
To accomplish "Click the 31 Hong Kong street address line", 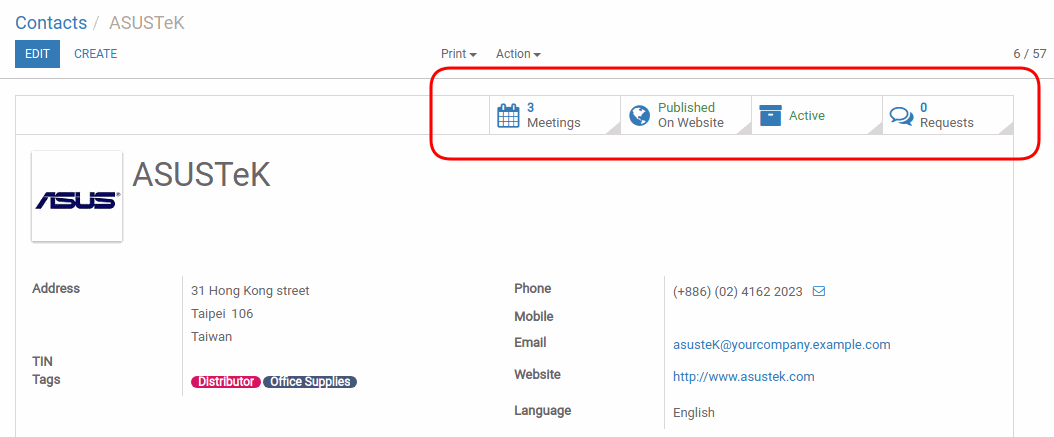I will (x=250, y=291).
